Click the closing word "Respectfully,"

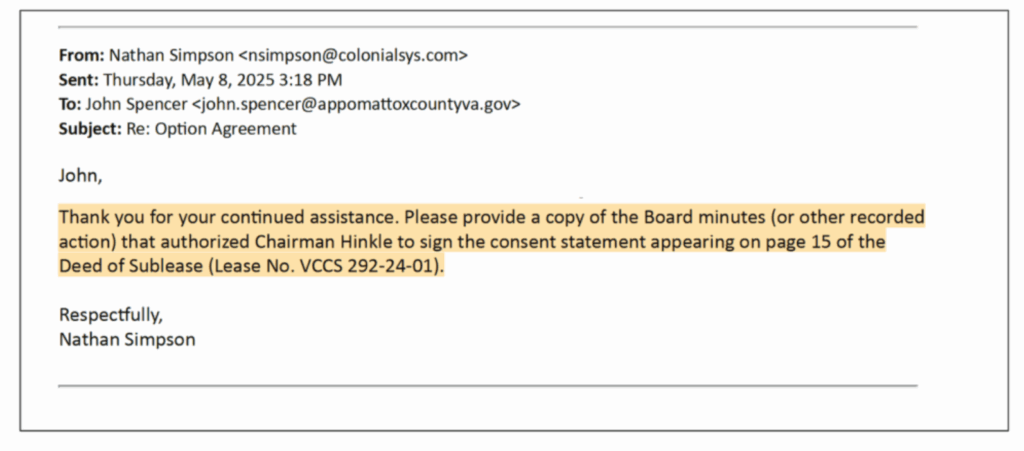110,315
